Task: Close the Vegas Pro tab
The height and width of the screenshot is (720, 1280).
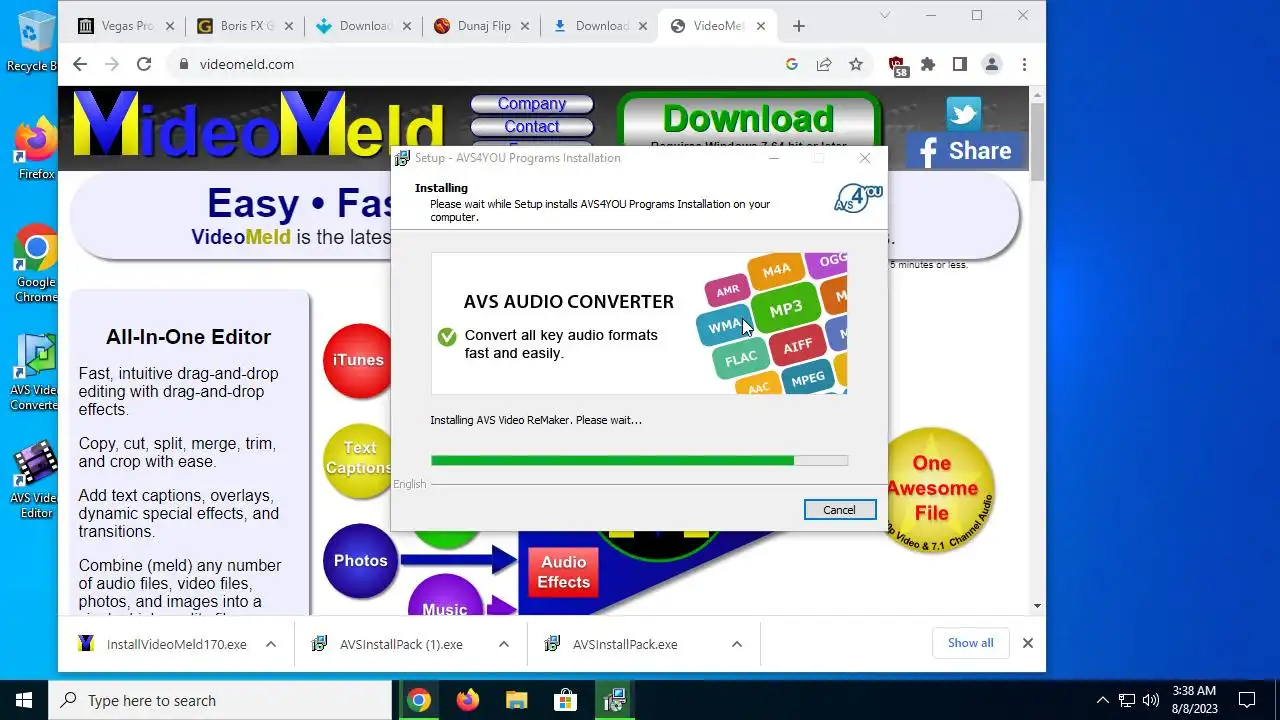Action: (169, 26)
